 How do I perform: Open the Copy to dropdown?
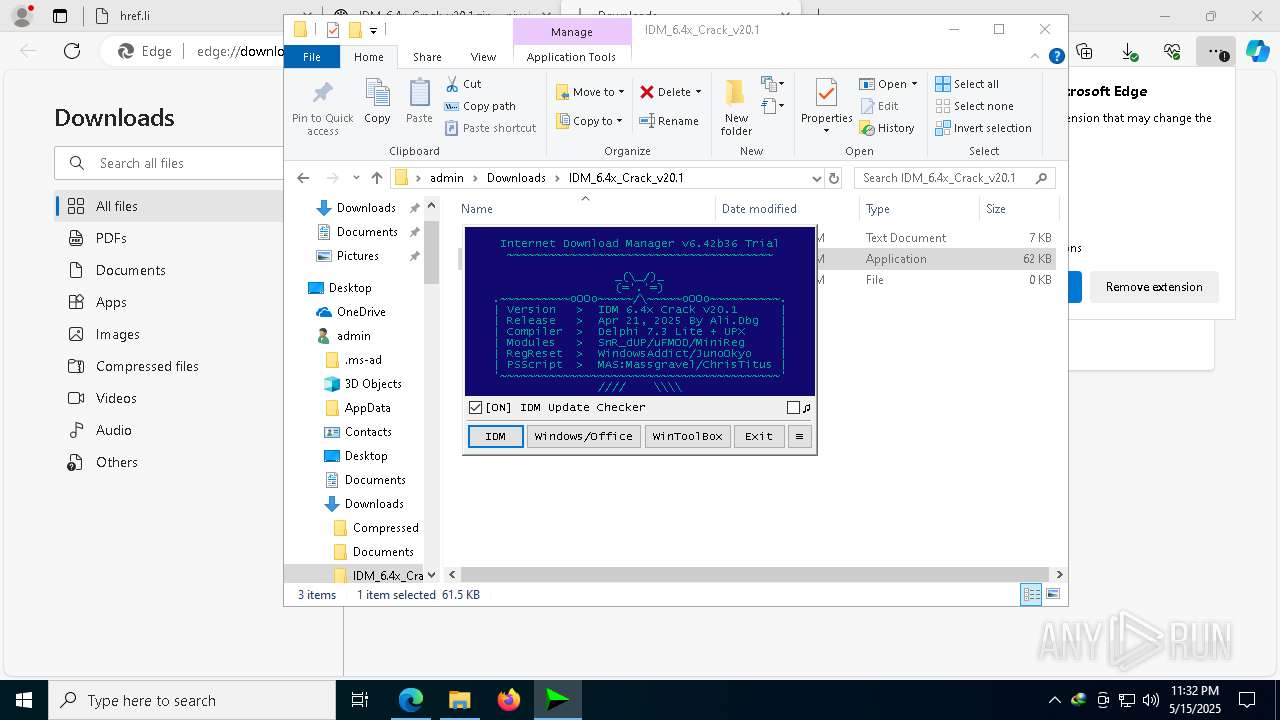pyautogui.click(x=590, y=121)
